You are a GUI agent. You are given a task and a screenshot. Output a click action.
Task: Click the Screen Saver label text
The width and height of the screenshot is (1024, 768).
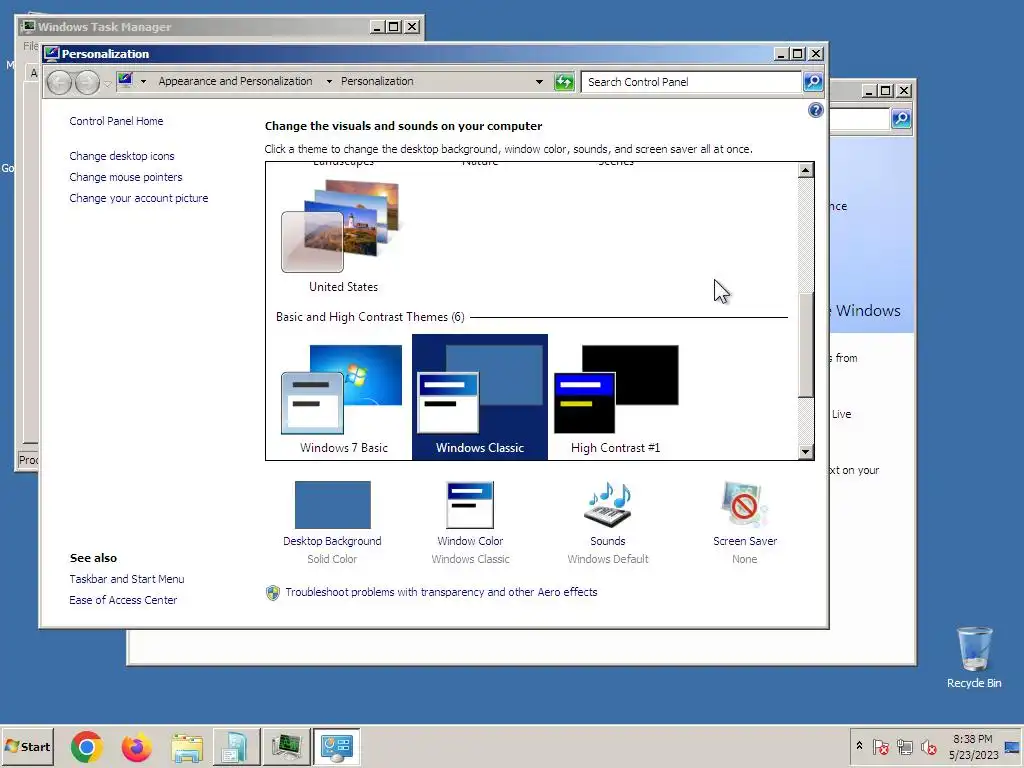tap(744, 541)
